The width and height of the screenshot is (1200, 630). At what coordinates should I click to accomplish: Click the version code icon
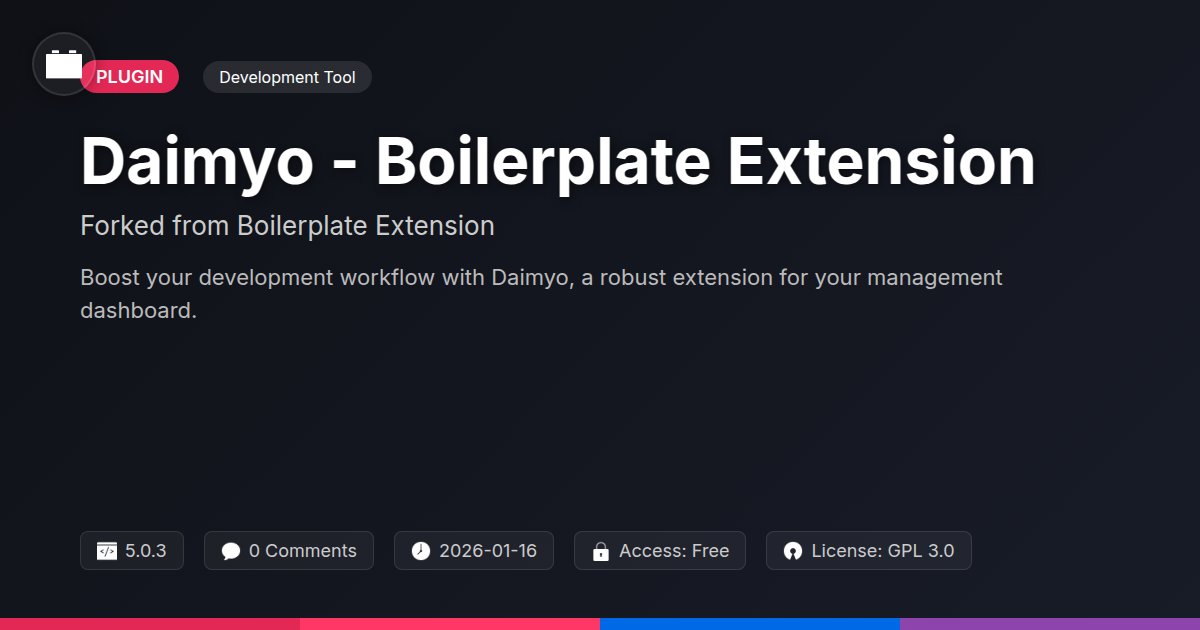[x=107, y=551]
